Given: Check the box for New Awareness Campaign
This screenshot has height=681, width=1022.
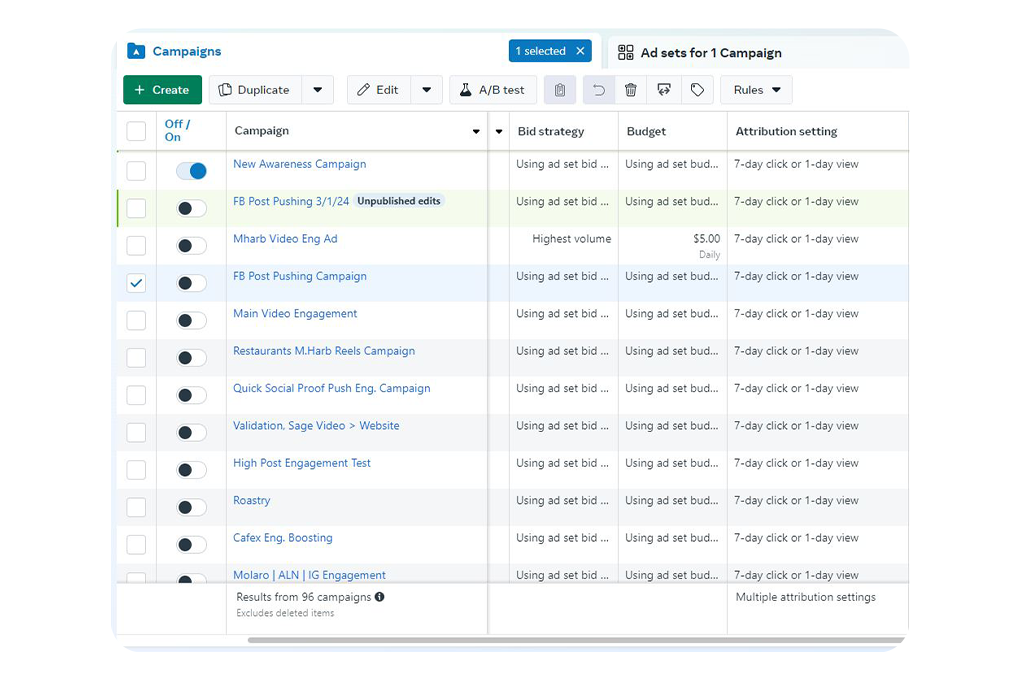Looking at the screenshot, I should tap(136, 171).
